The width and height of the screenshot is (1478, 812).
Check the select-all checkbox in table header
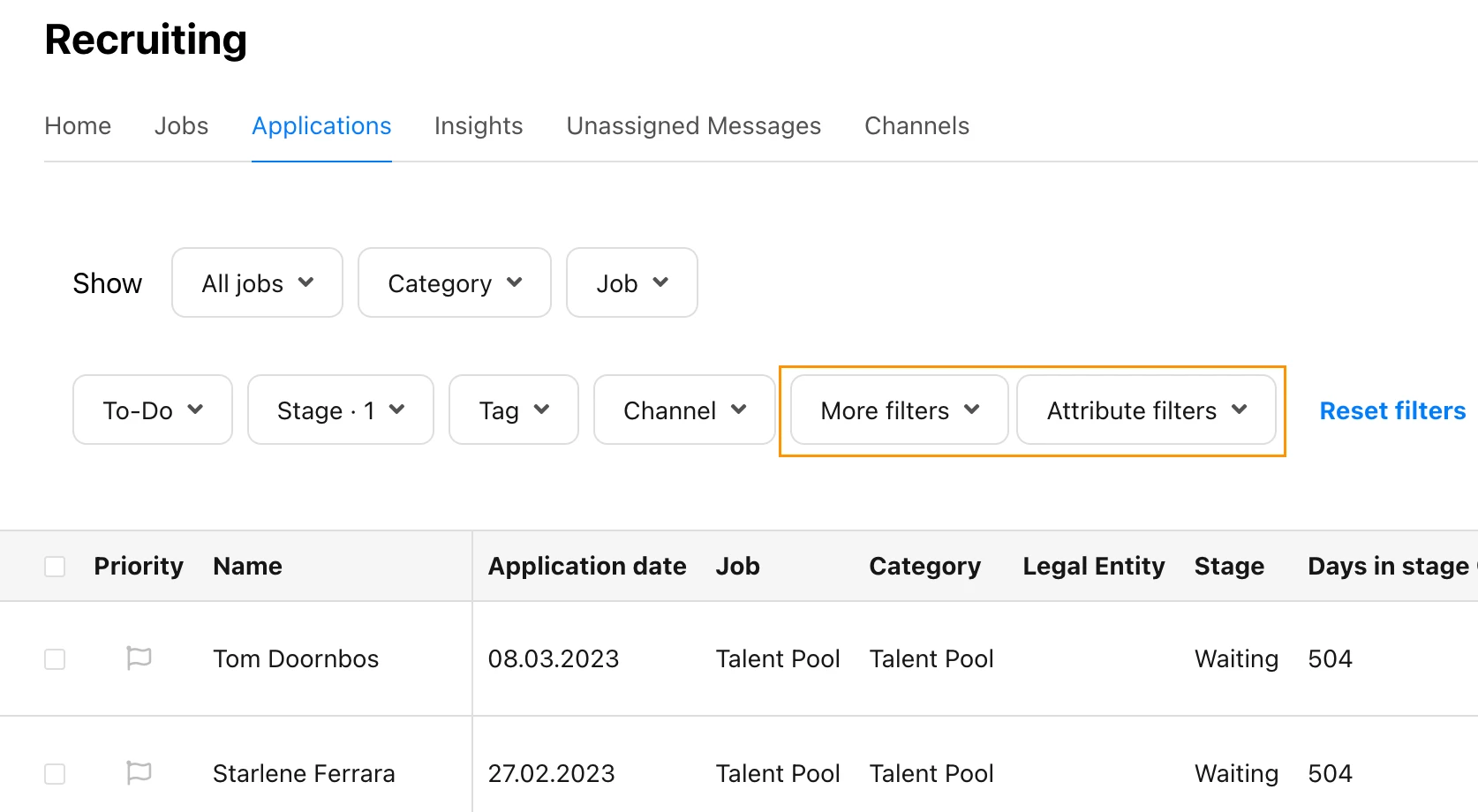click(55, 566)
